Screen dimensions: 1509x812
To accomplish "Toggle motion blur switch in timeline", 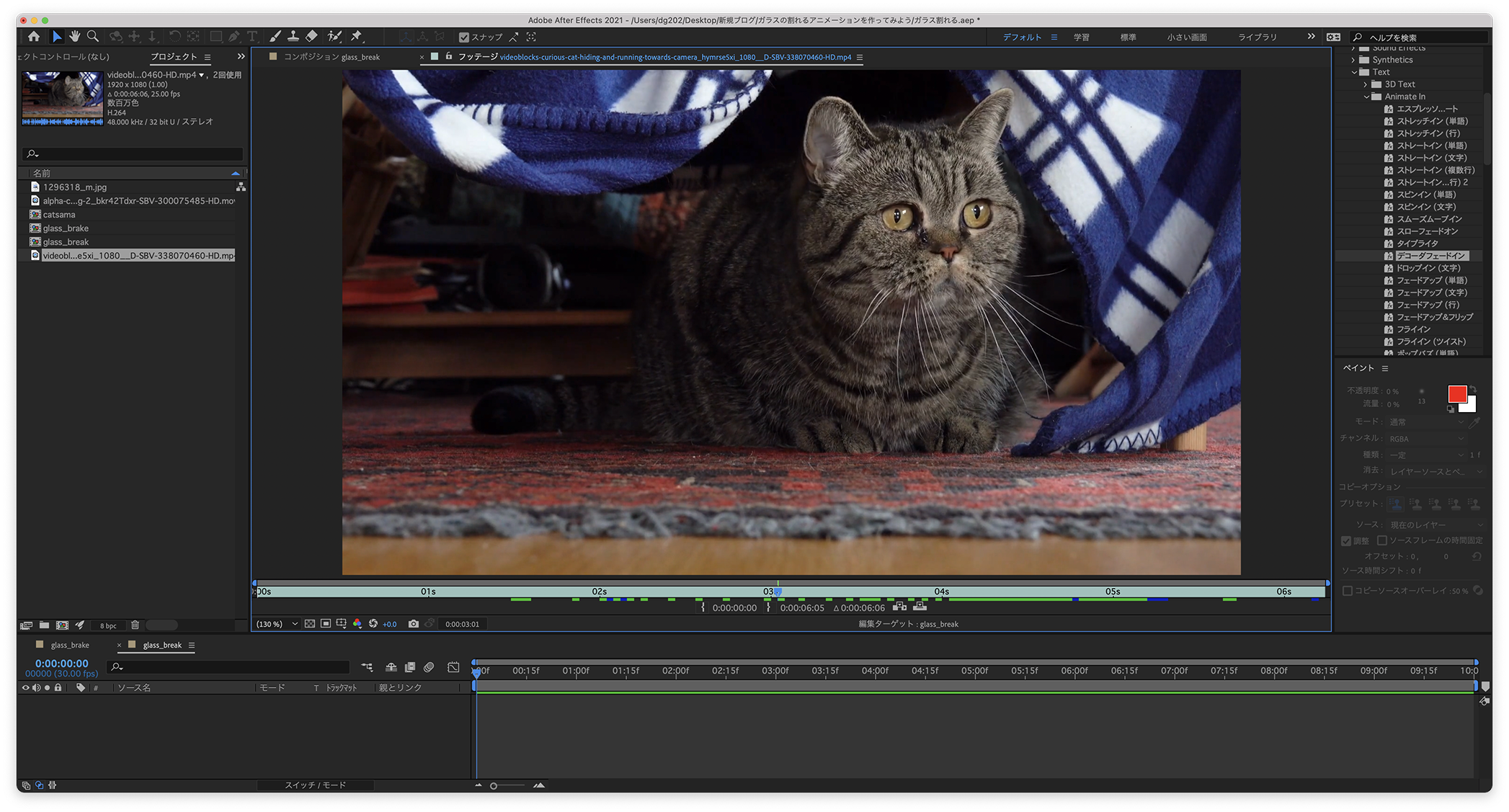I will (x=429, y=668).
